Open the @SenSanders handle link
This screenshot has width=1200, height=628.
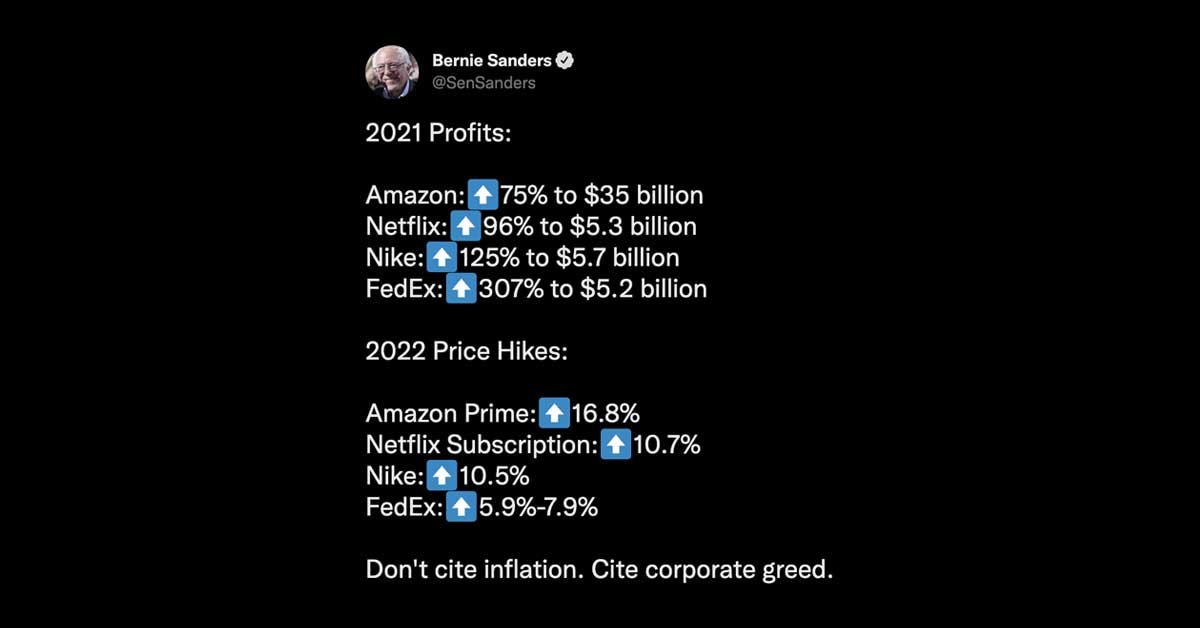coord(483,83)
